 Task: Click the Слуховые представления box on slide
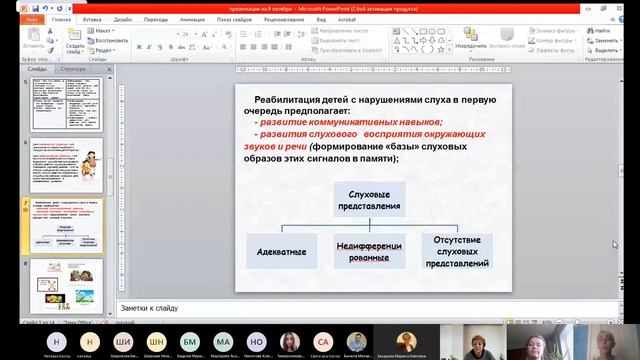pyautogui.click(x=369, y=200)
